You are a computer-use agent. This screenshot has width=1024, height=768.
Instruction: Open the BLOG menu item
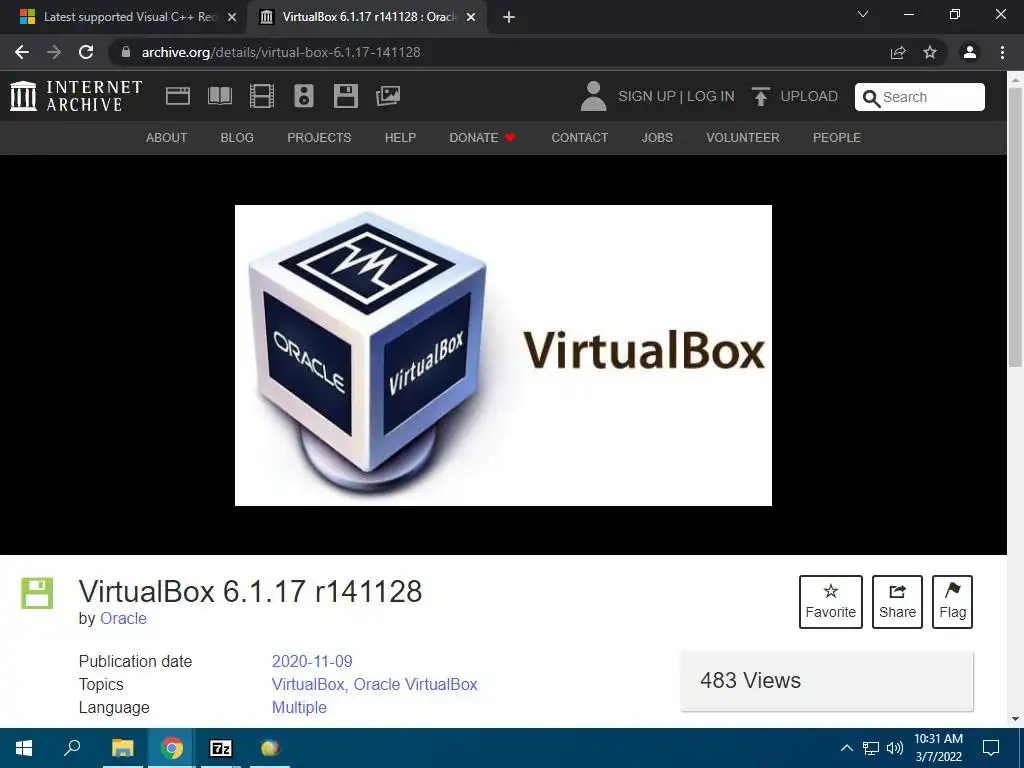tap(237, 138)
